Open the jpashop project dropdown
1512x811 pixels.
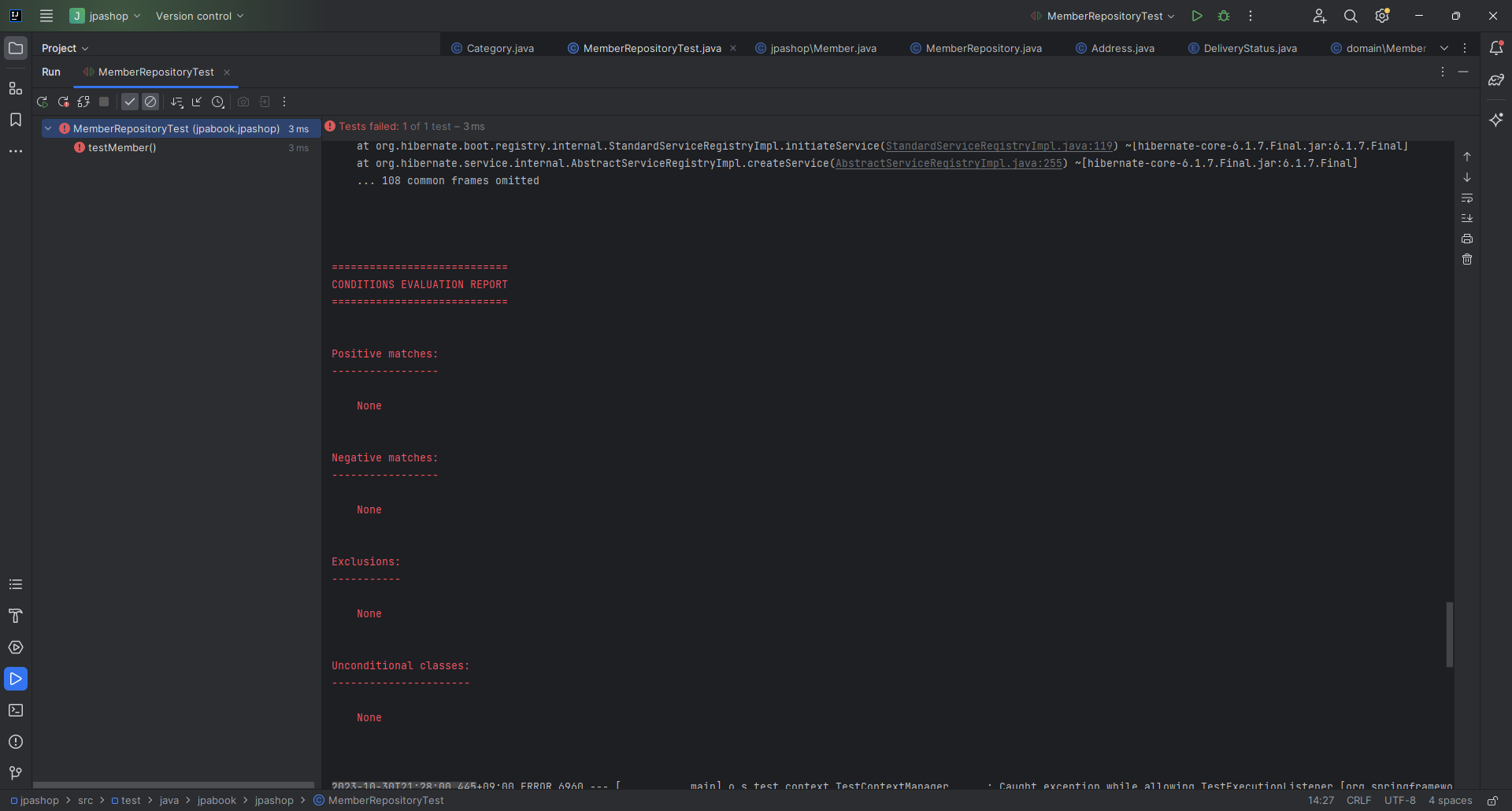click(x=106, y=16)
